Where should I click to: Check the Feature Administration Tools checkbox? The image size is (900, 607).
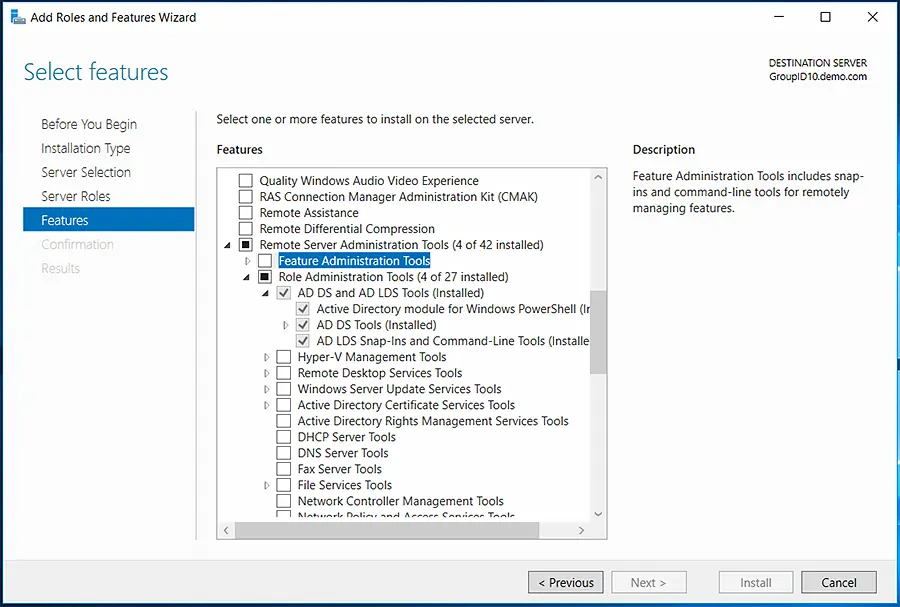265,261
